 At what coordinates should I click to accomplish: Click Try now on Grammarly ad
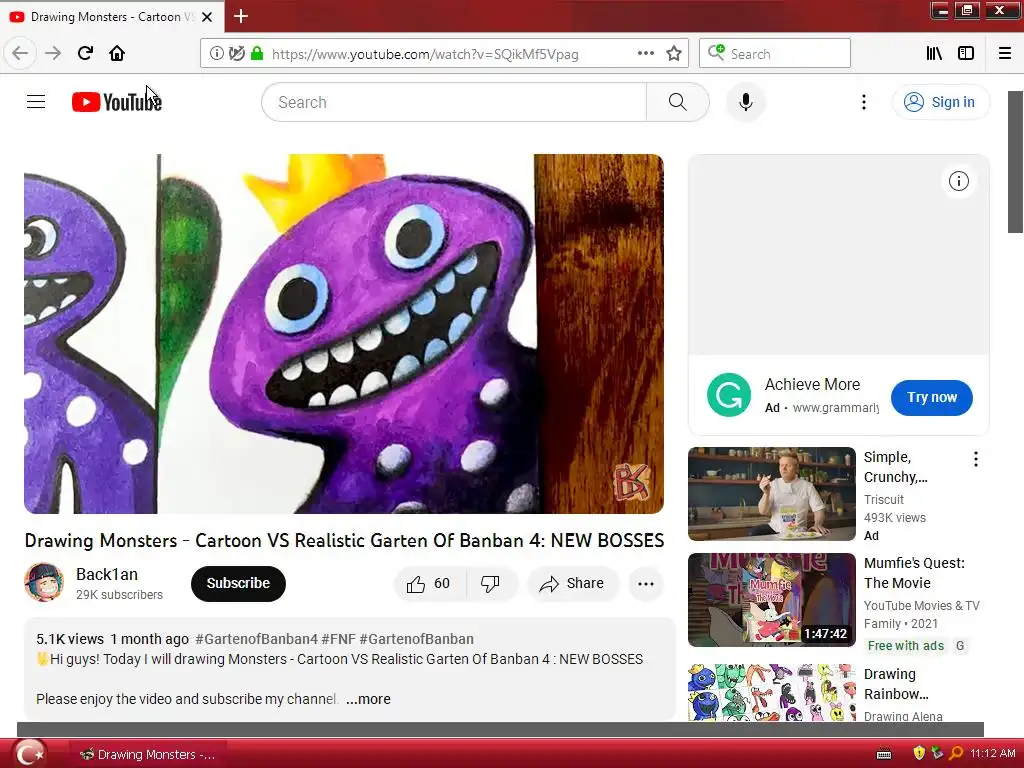coord(932,397)
